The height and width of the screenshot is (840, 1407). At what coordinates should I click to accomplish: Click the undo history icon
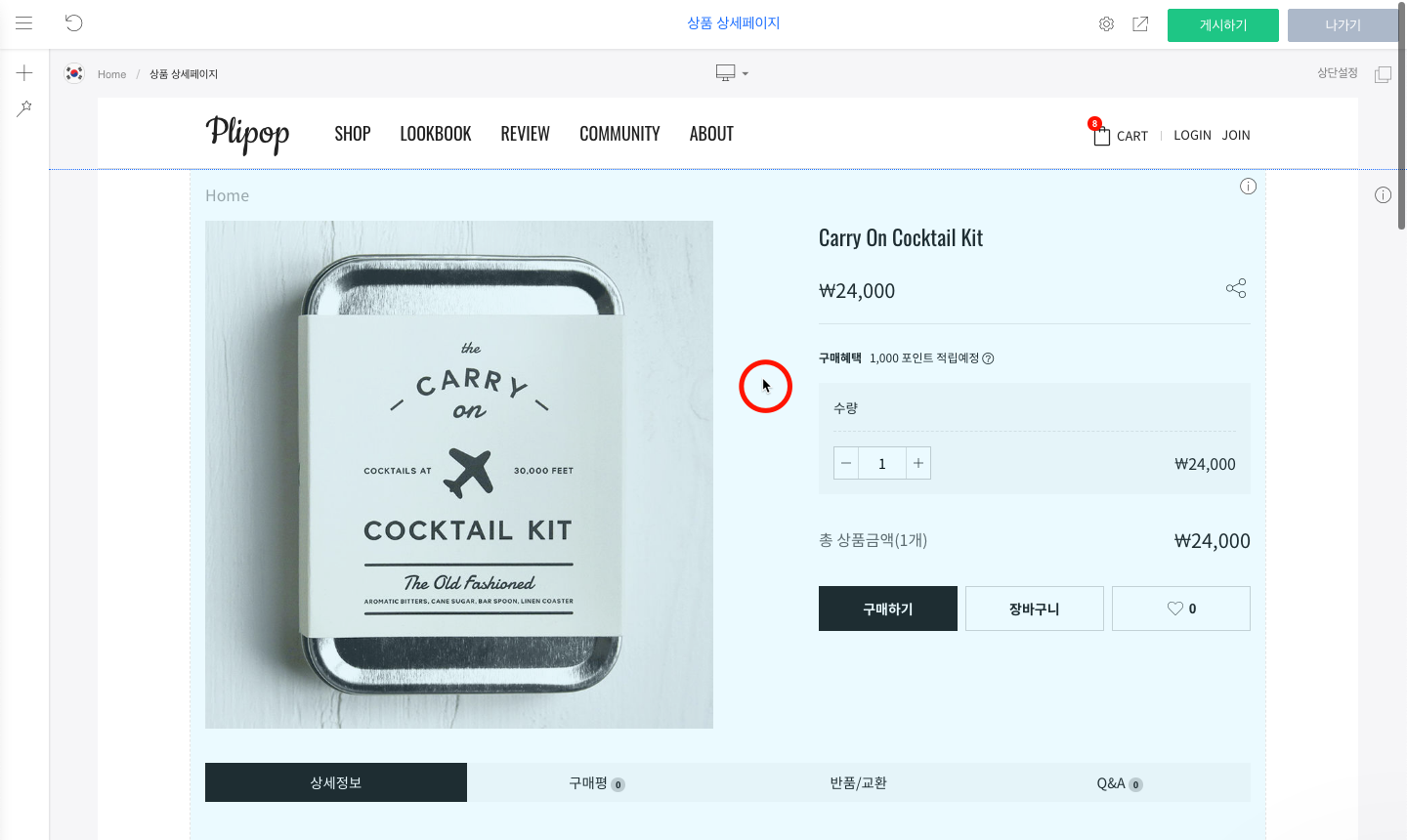(x=74, y=23)
